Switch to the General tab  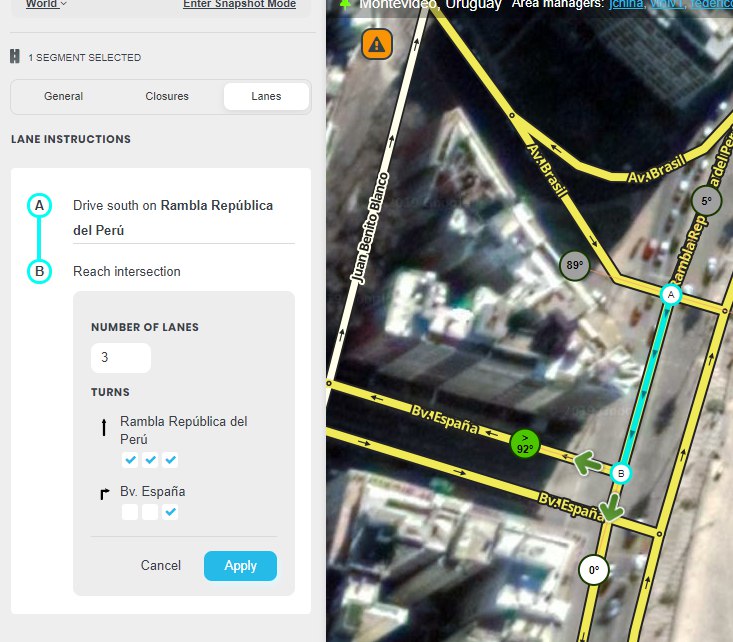click(x=64, y=97)
